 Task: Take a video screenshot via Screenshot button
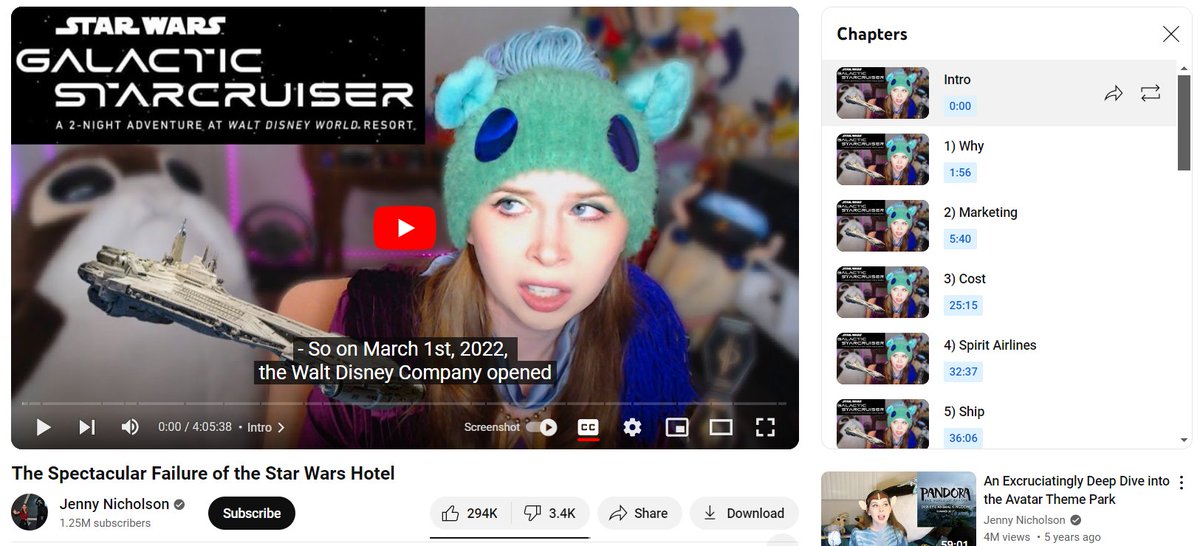click(492, 427)
